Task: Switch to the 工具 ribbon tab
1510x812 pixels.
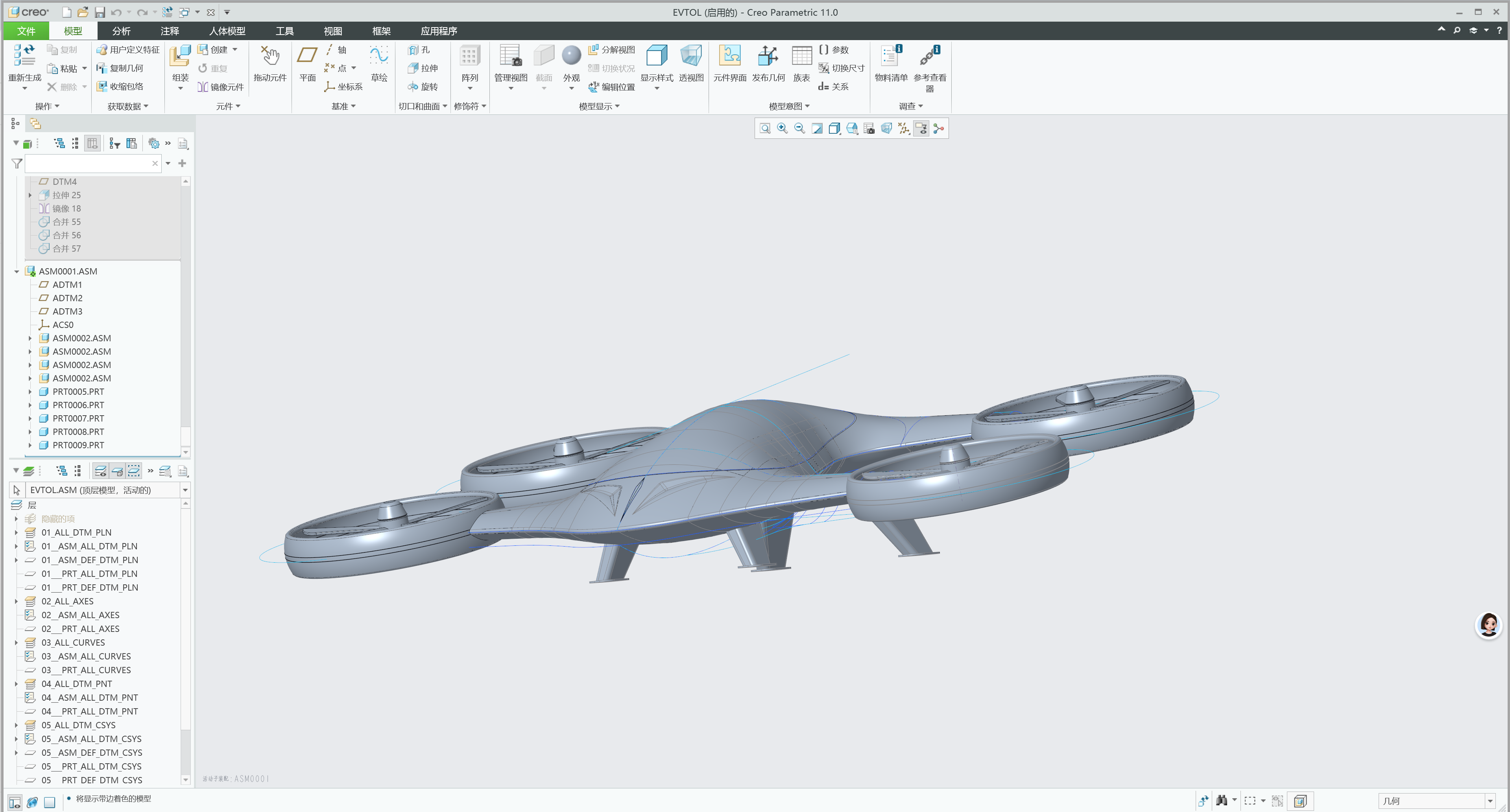Action: tap(285, 31)
